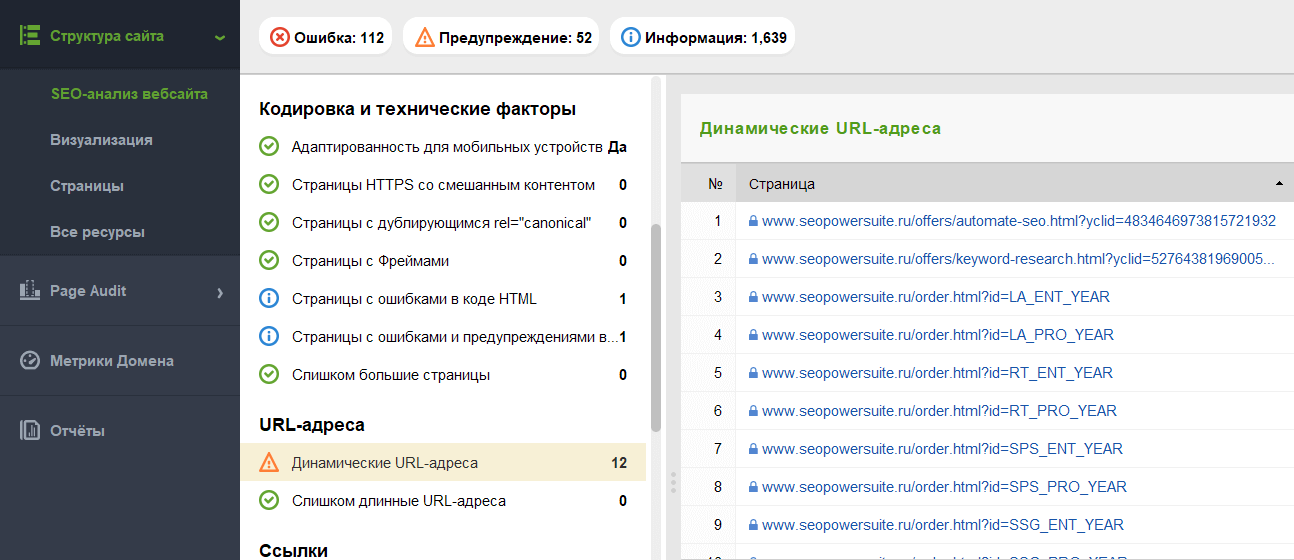Select Динамические URL-адреса row
This screenshot has height=560, width=1294.
(x=443, y=463)
